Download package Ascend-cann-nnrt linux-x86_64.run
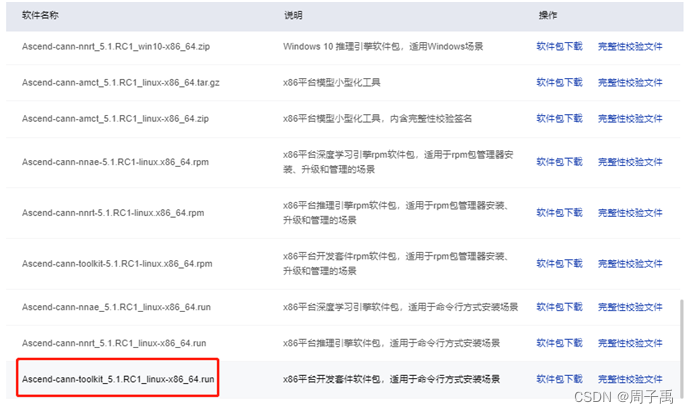 tap(559, 343)
